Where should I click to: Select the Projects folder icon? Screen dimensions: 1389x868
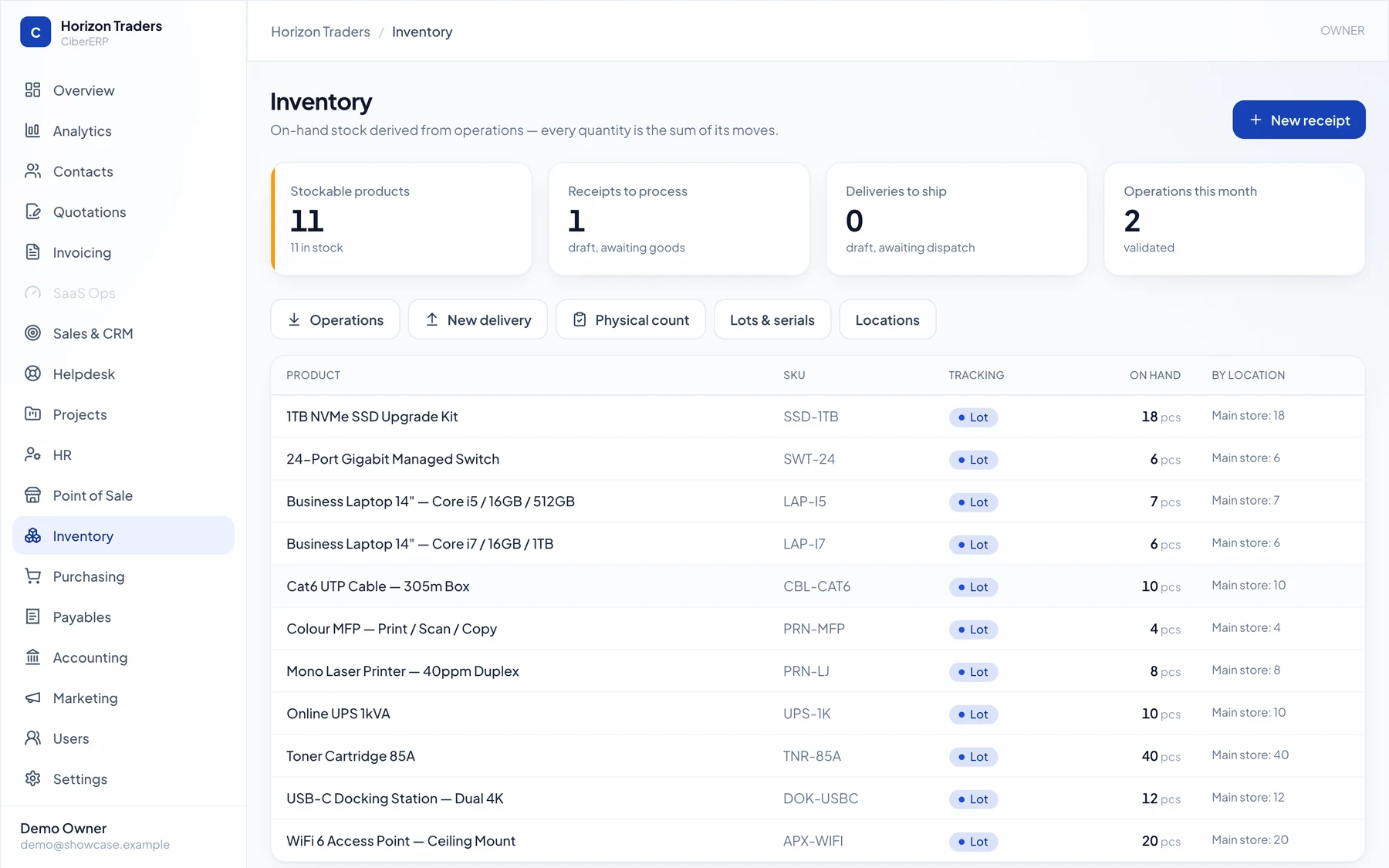pos(32,414)
